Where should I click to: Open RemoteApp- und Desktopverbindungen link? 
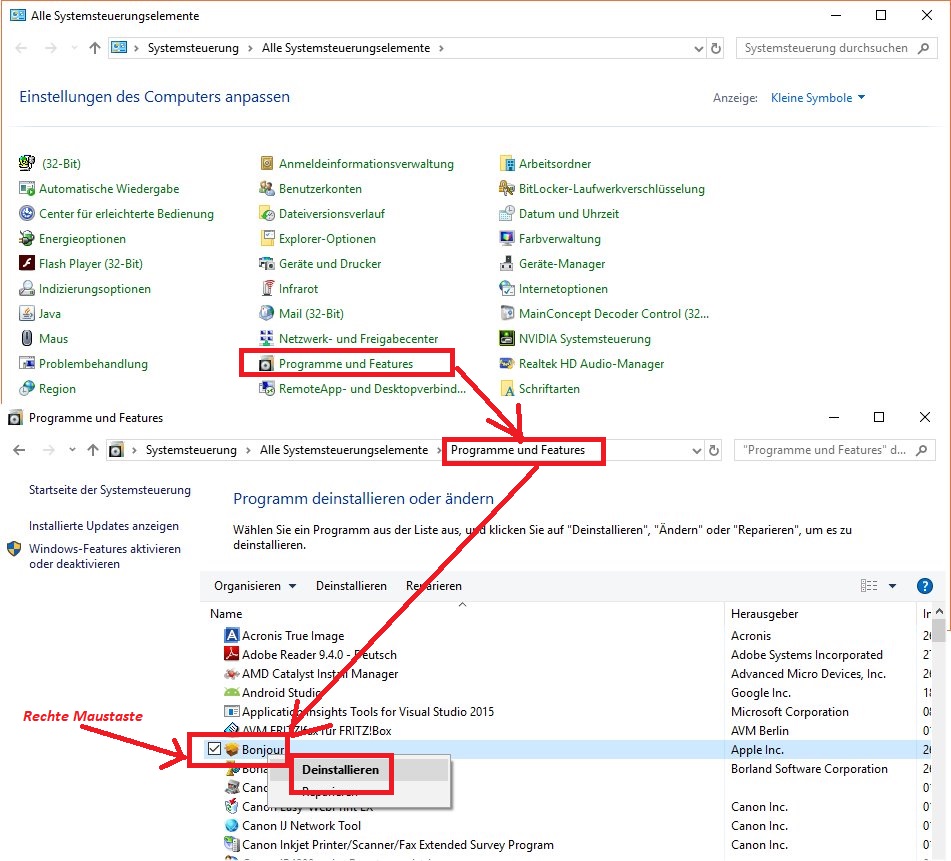coord(372,389)
